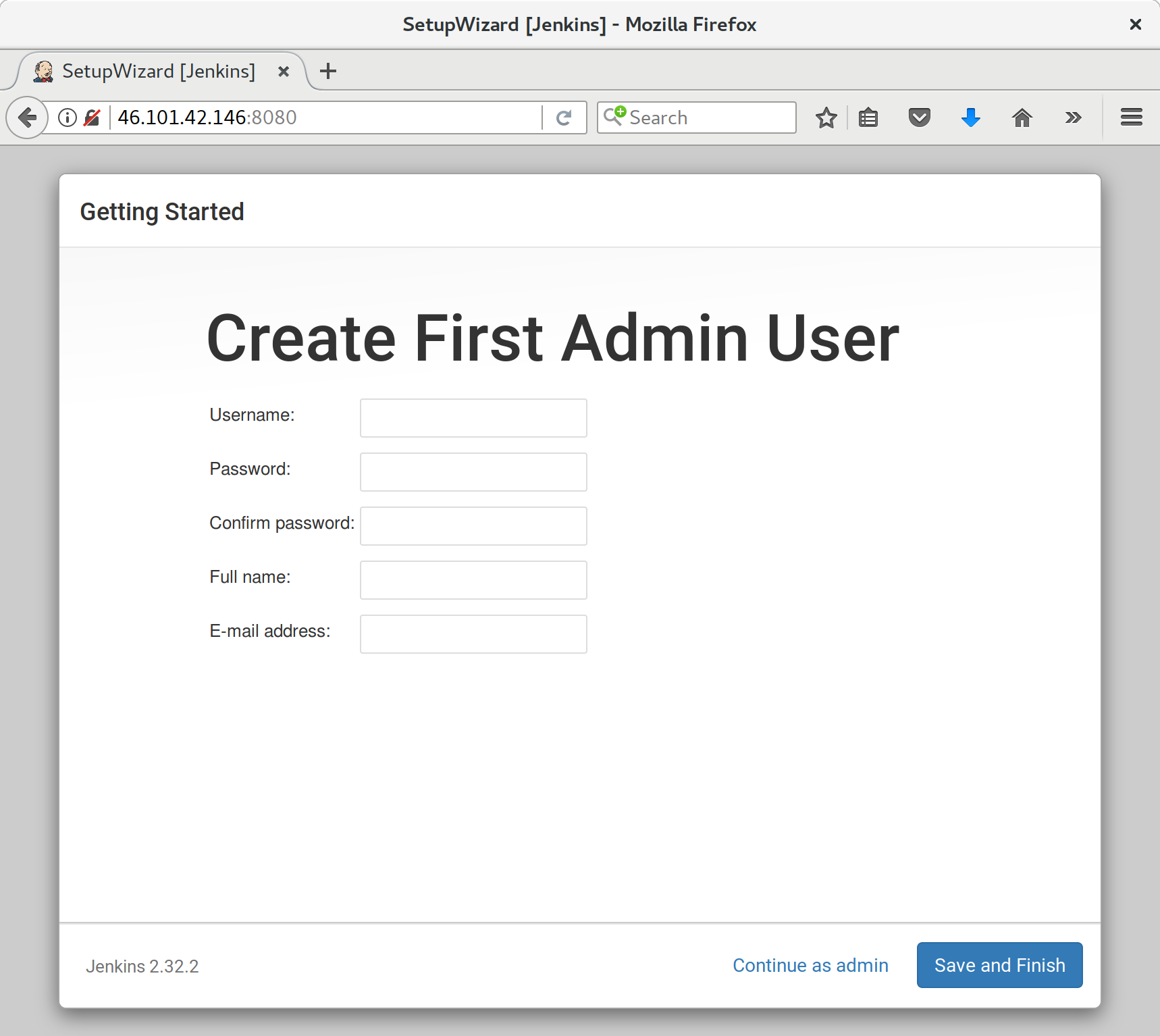Open the Firefox hamburger menu

pyautogui.click(x=1131, y=117)
